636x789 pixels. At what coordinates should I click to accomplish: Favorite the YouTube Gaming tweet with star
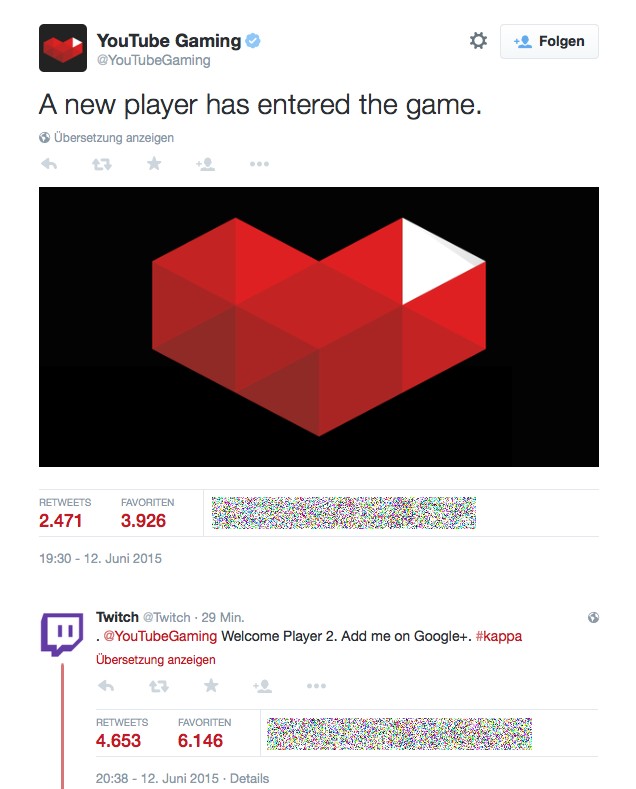(x=154, y=164)
